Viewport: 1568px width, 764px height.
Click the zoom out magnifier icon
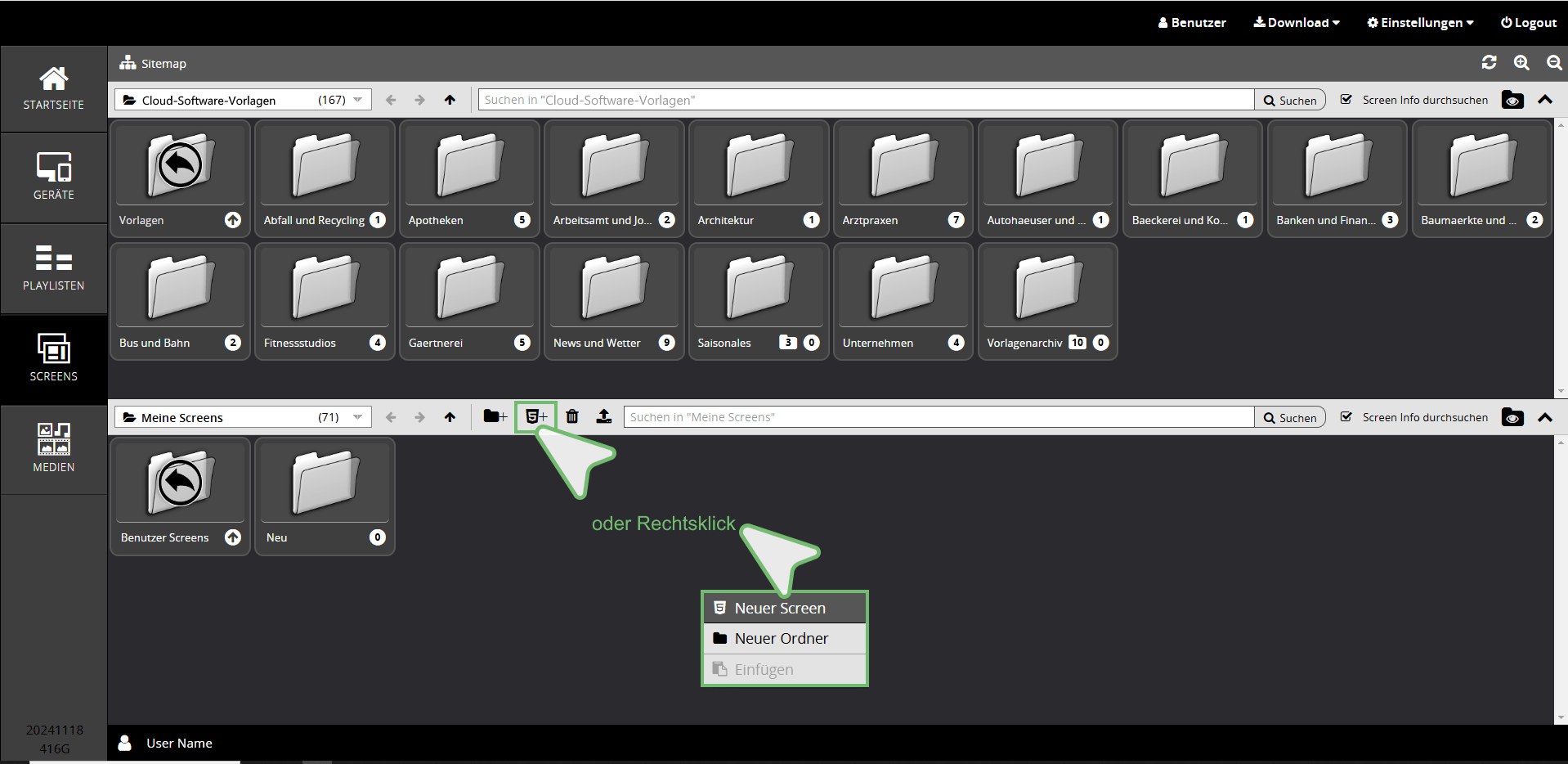tap(1554, 63)
